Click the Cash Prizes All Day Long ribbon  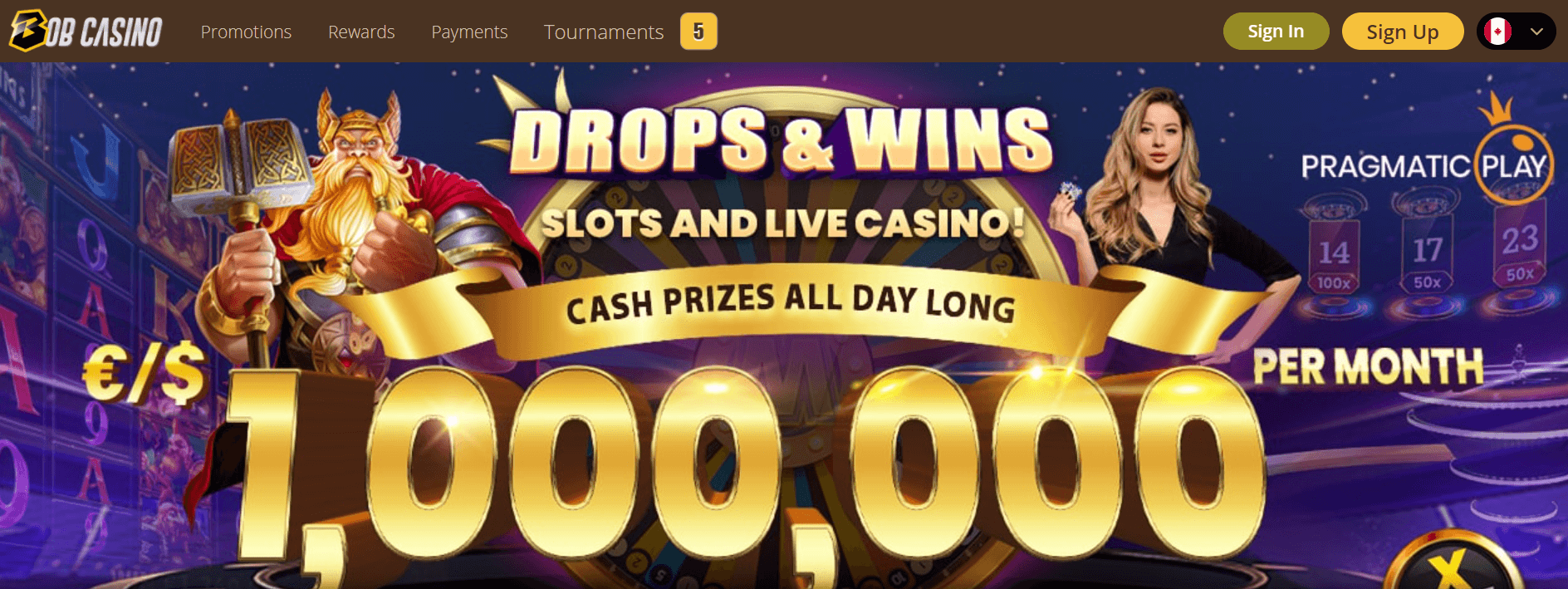791,304
